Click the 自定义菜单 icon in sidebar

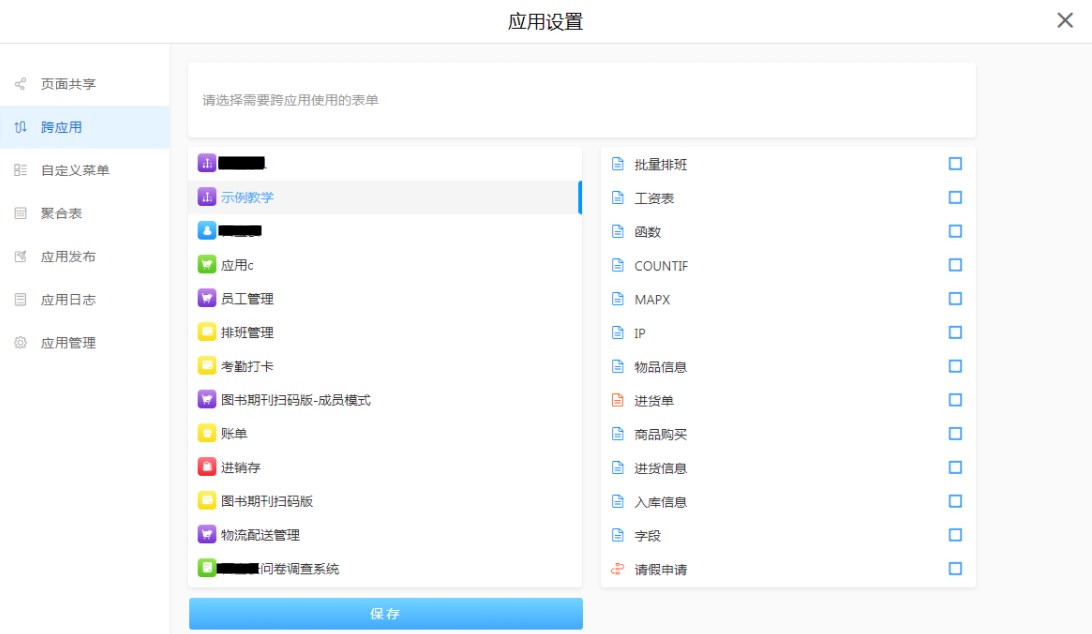click(20, 170)
